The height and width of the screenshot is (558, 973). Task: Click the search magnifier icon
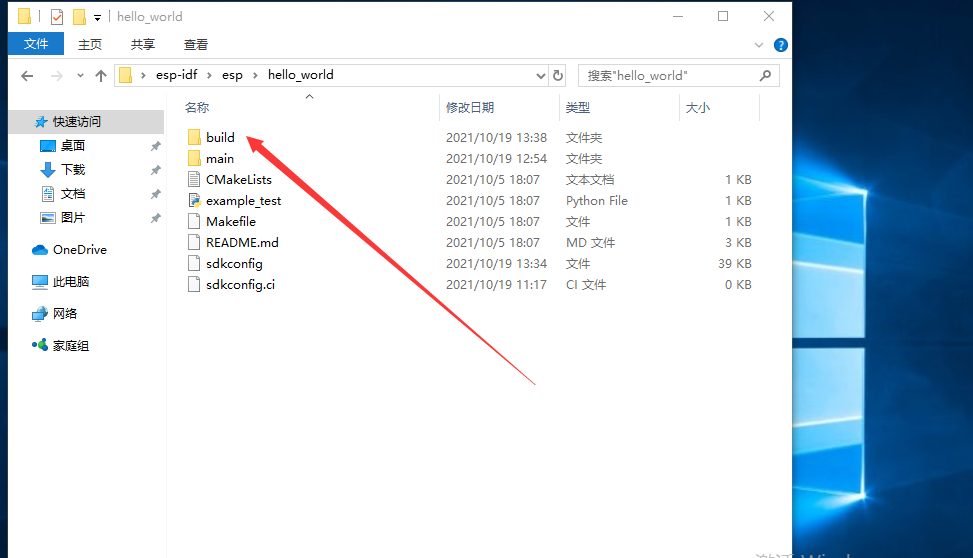(x=765, y=75)
